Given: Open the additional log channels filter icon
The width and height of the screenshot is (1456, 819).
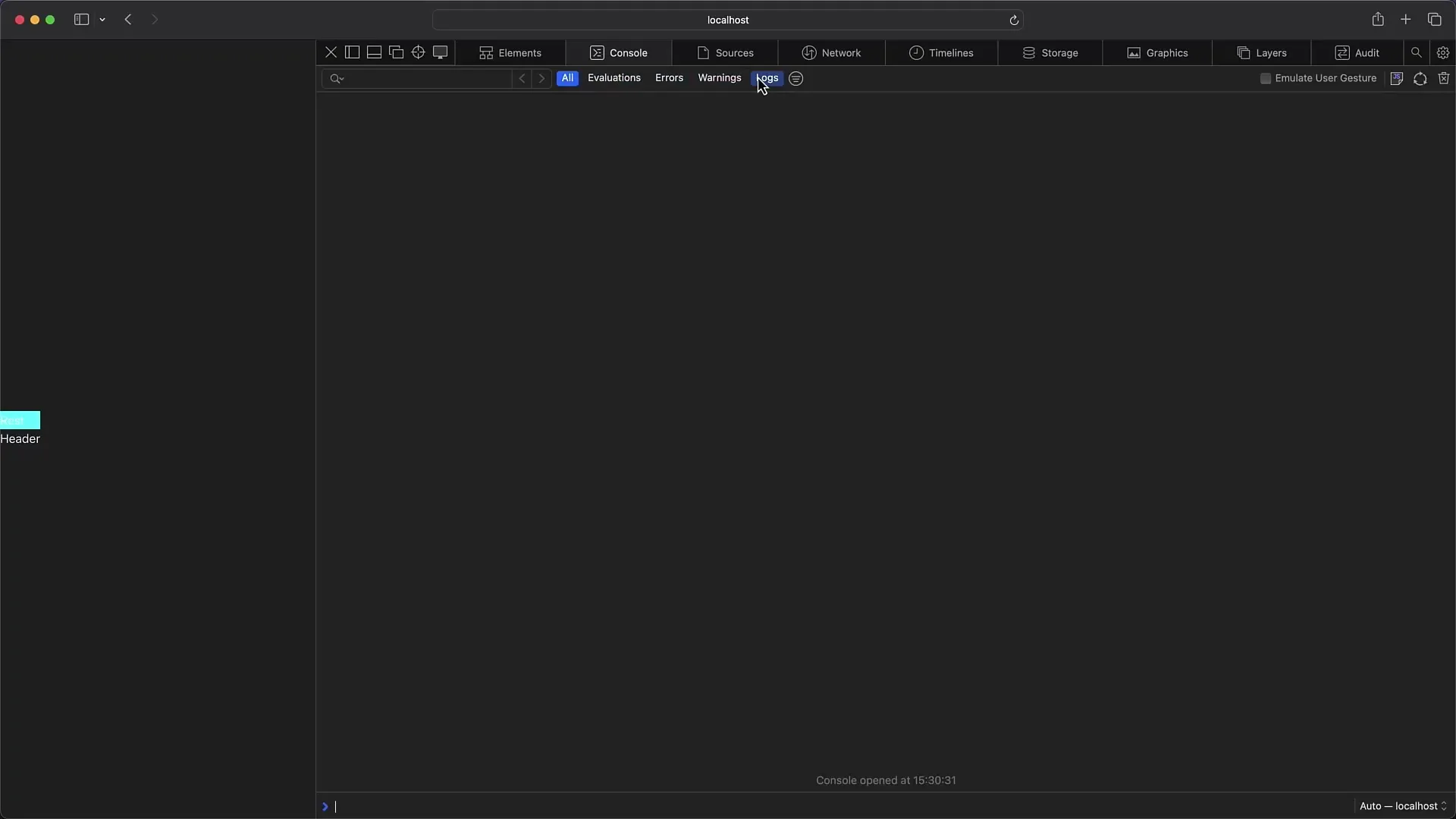Looking at the screenshot, I should coord(795,78).
